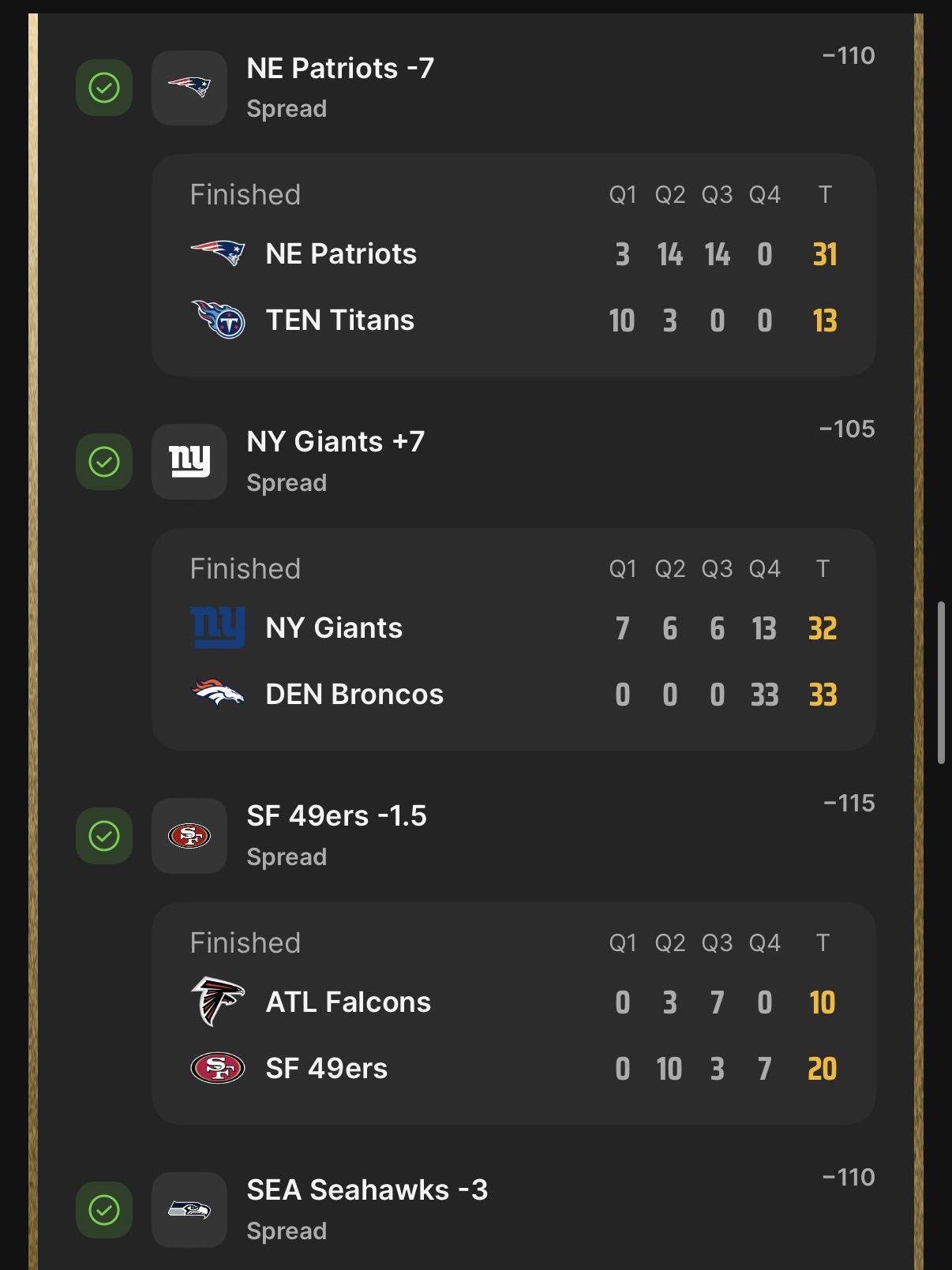Click the DEN Broncos team row name
The height and width of the screenshot is (1270, 952).
coord(354,695)
